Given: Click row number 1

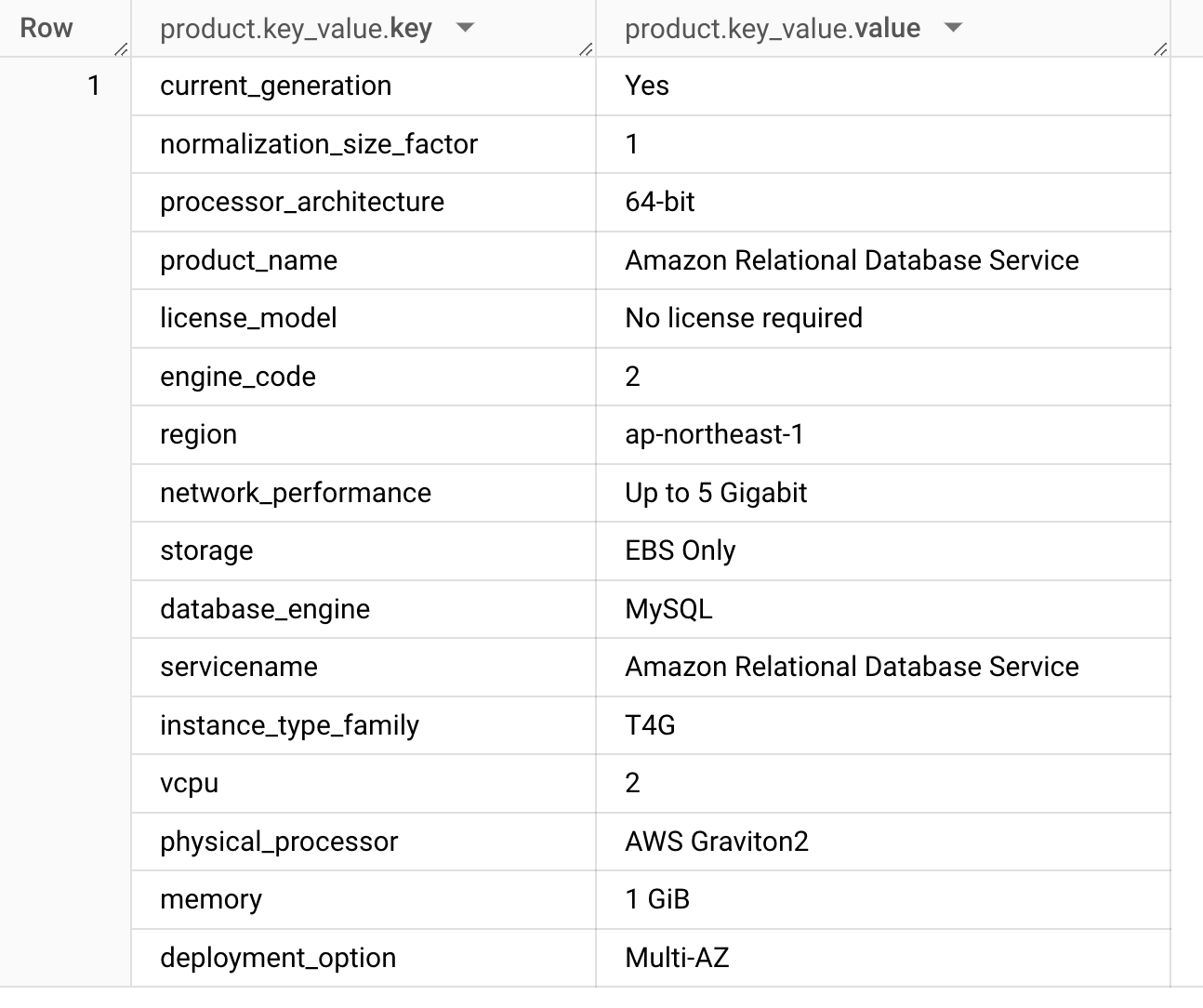Looking at the screenshot, I should coord(93,86).
